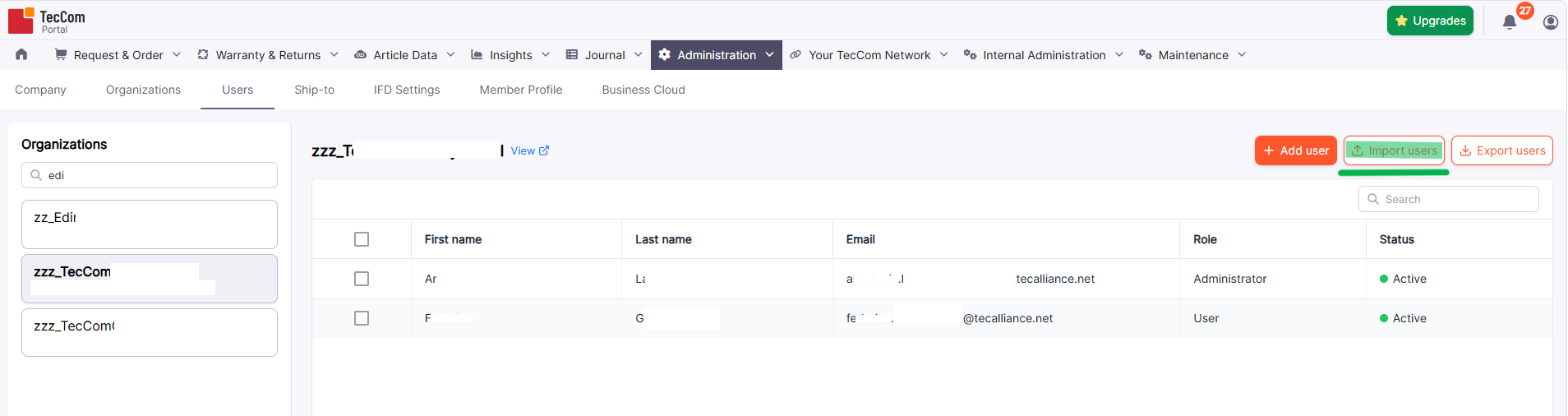Click the notification bell icon
The image size is (1568, 416).
coord(1509,22)
